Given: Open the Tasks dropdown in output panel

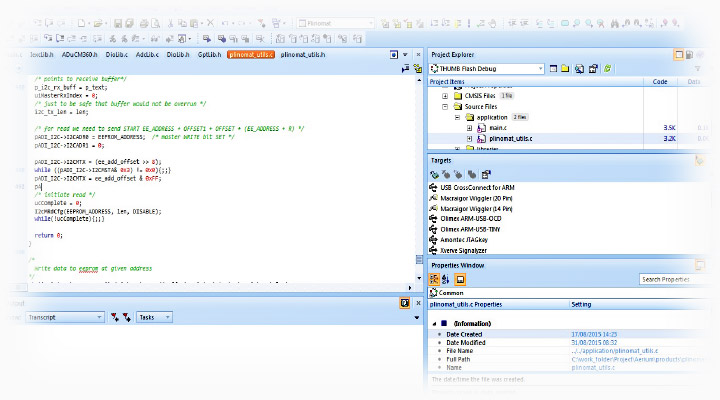Looking at the screenshot, I should click(x=167, y=317).
